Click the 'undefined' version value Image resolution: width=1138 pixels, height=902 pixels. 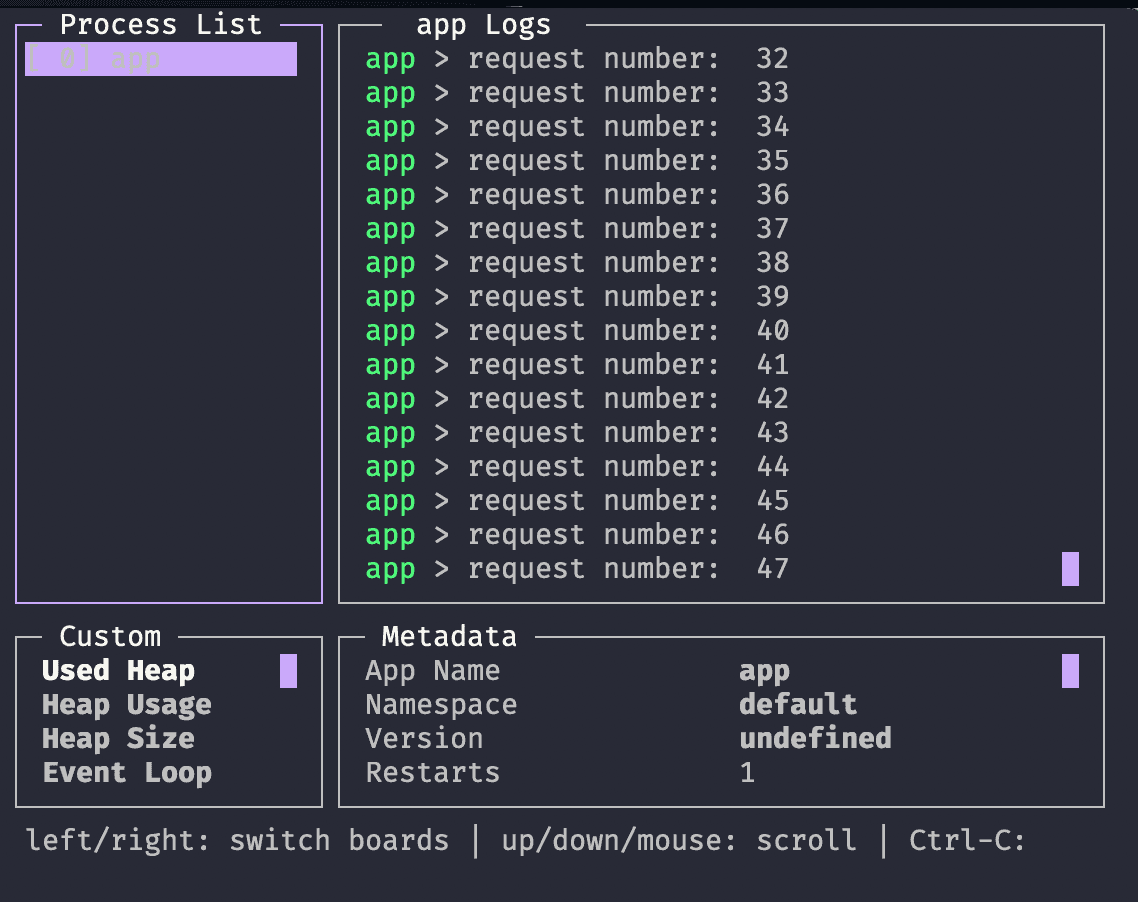pyautogui.click(x=816, y=739)
